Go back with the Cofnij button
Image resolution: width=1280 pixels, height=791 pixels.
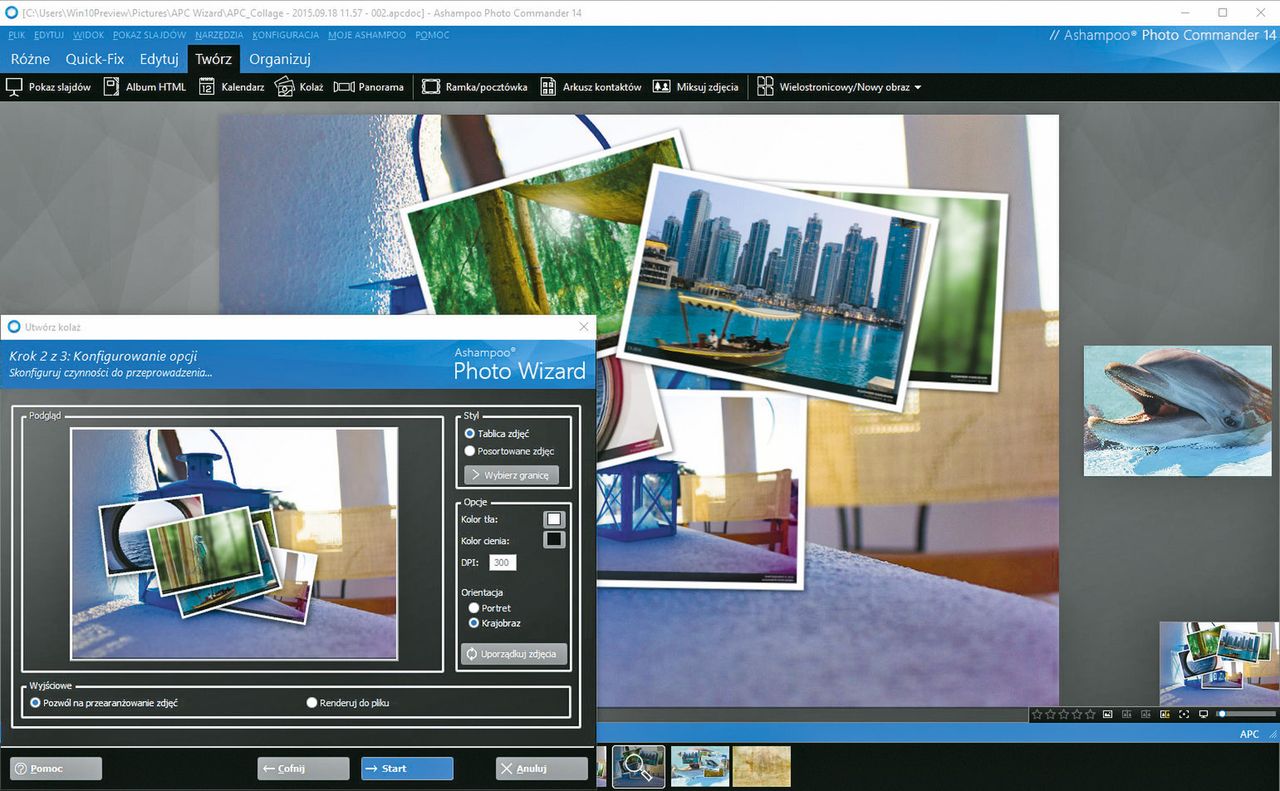(304, 768)
